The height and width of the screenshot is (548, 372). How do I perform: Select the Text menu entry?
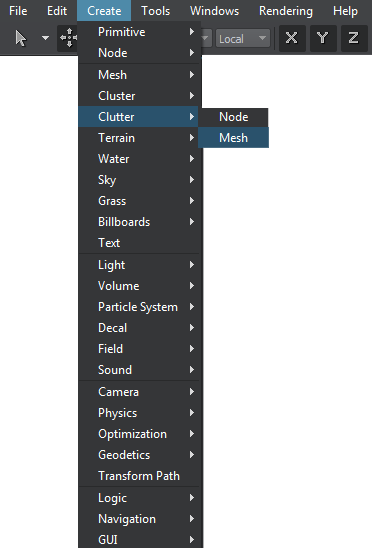(140, 243)
